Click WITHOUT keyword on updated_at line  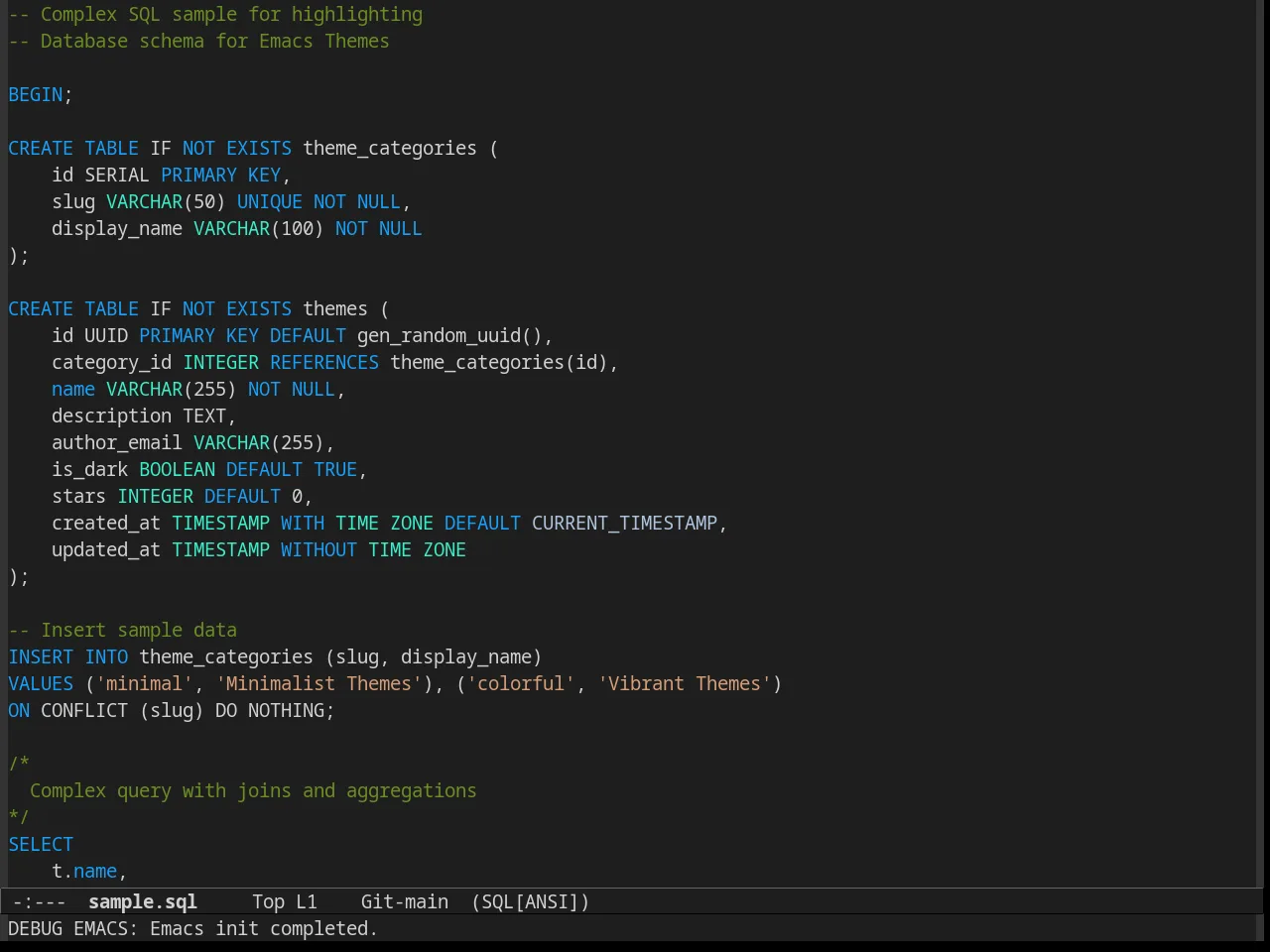pos(318,549)
